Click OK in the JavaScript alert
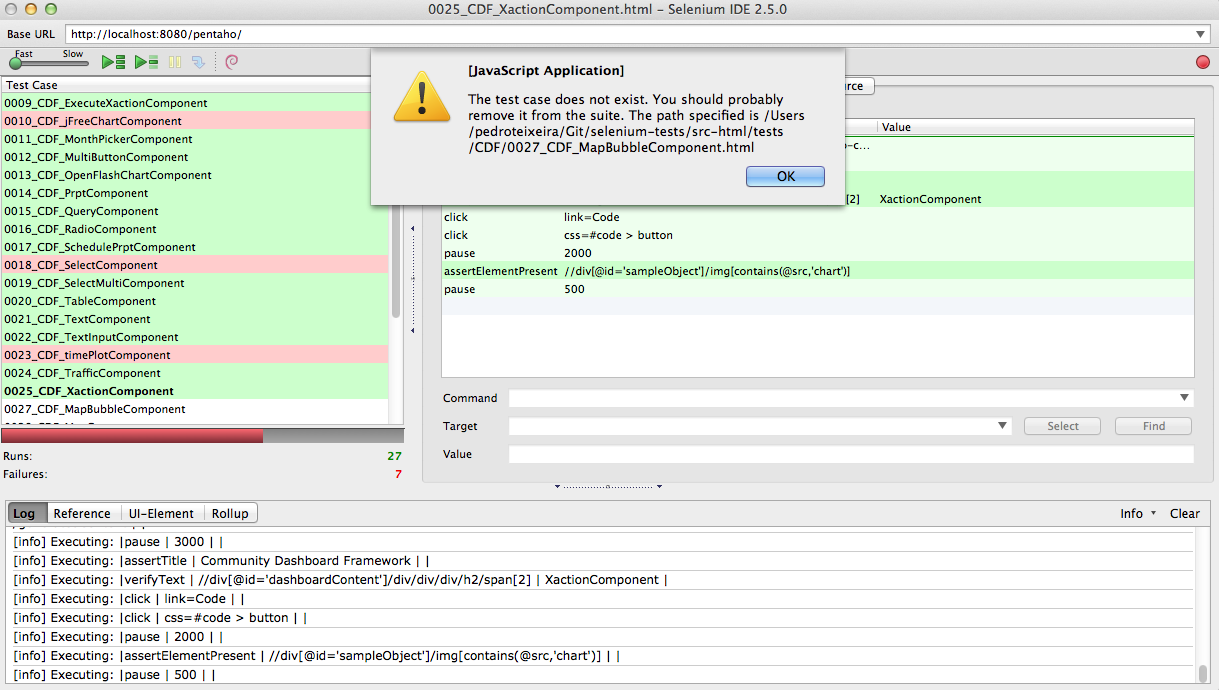 pos(785,176)
